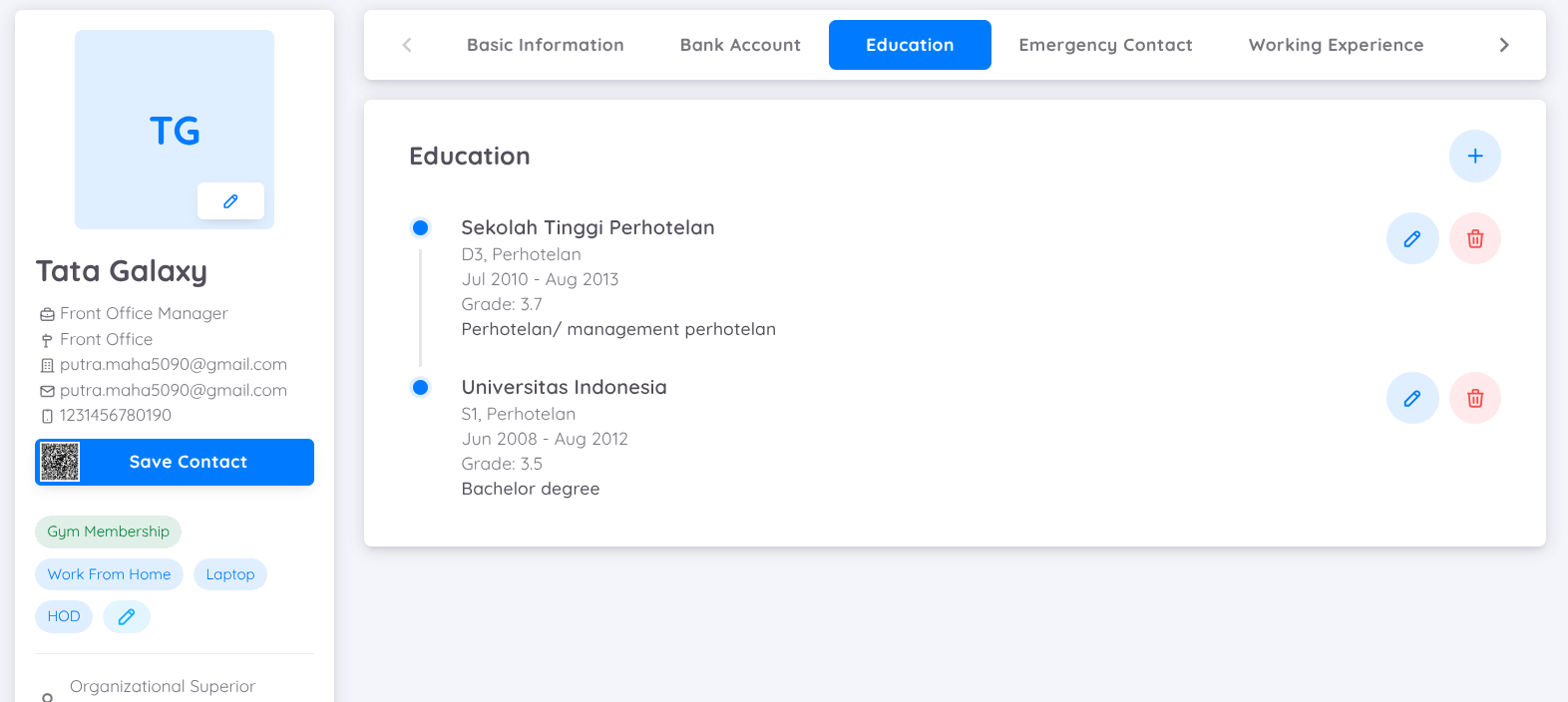Edit the Universitas Indonesia education entry
Viewport: 1568px width, 702px height.
tap(1412, 398)
